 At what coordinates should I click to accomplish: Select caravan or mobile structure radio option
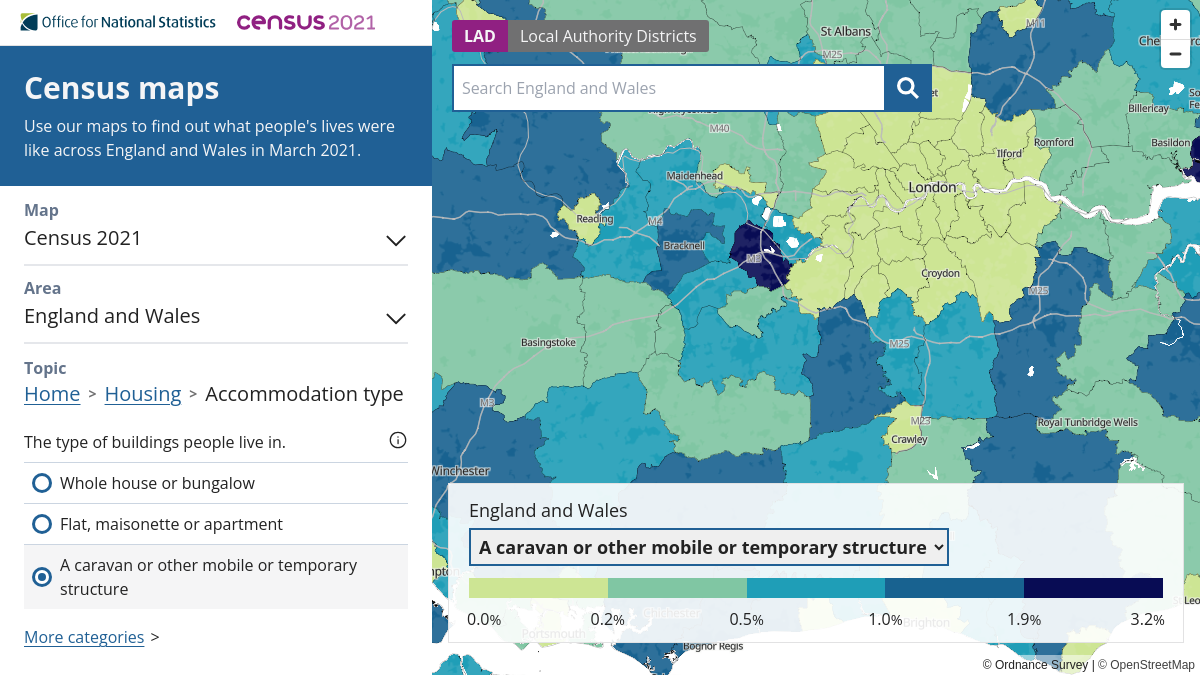coord(216,577)
